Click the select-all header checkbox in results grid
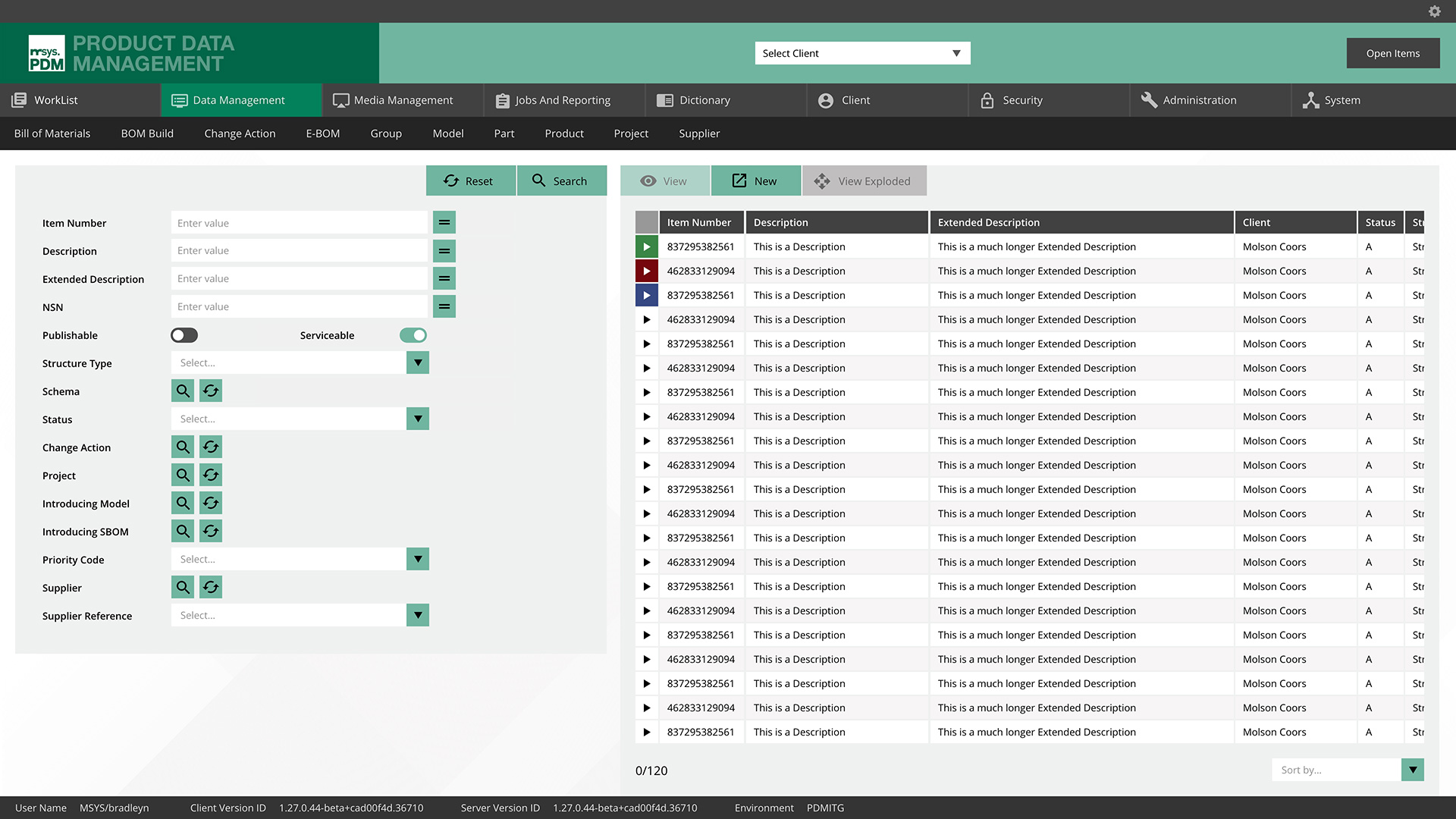1456x819 pixels. coord(646,222)
